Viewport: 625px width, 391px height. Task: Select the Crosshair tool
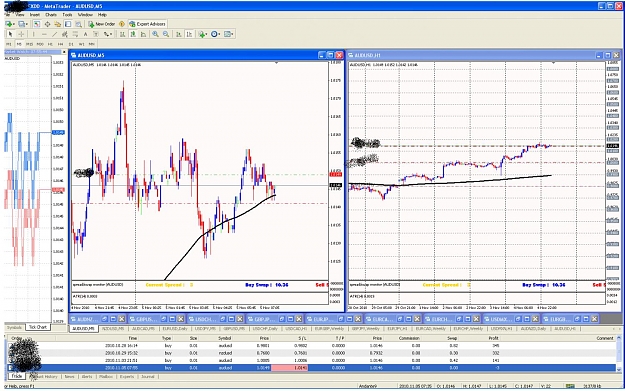coord(21,34)
